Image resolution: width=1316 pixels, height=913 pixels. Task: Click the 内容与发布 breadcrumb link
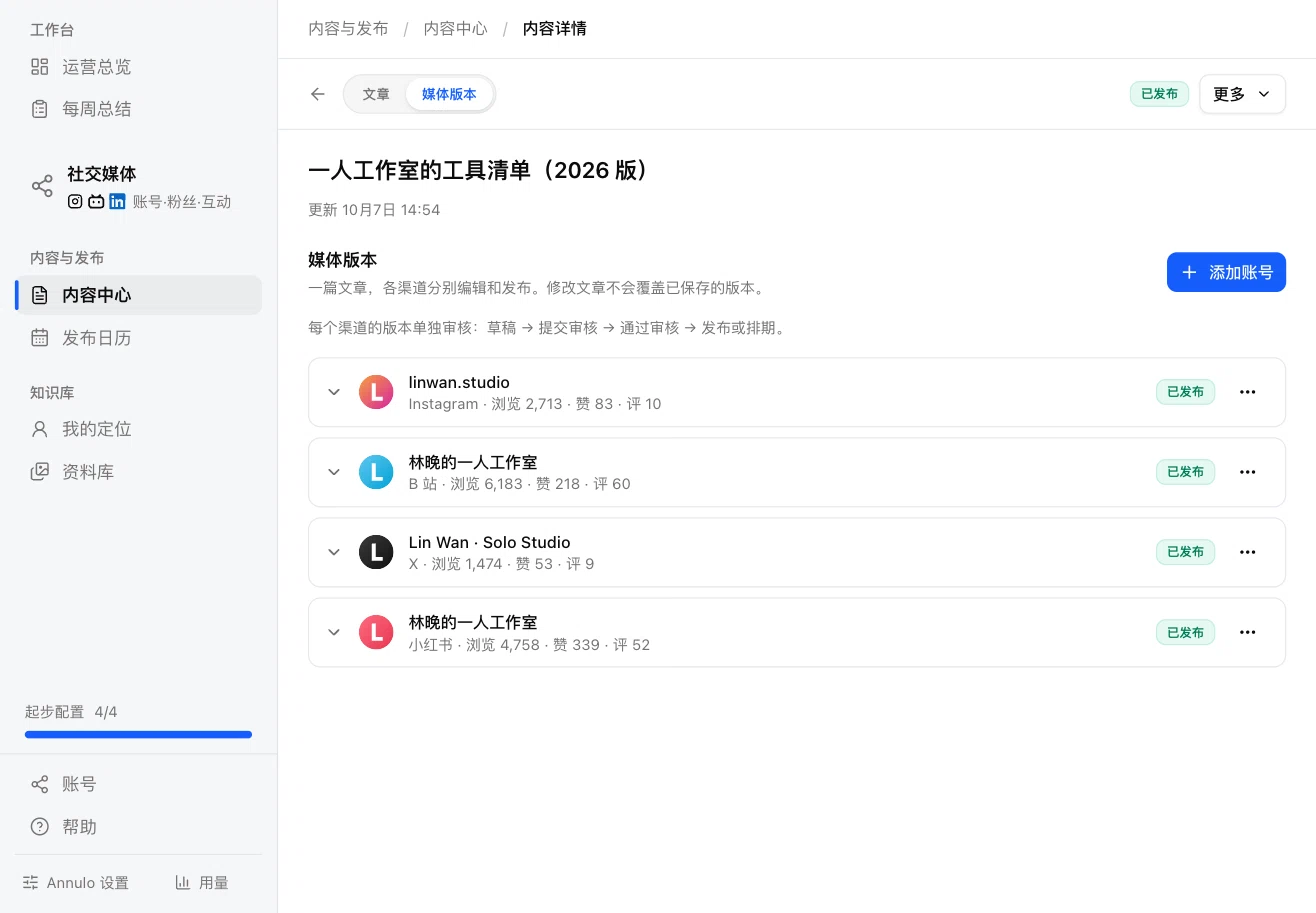(x=348, y=28)
